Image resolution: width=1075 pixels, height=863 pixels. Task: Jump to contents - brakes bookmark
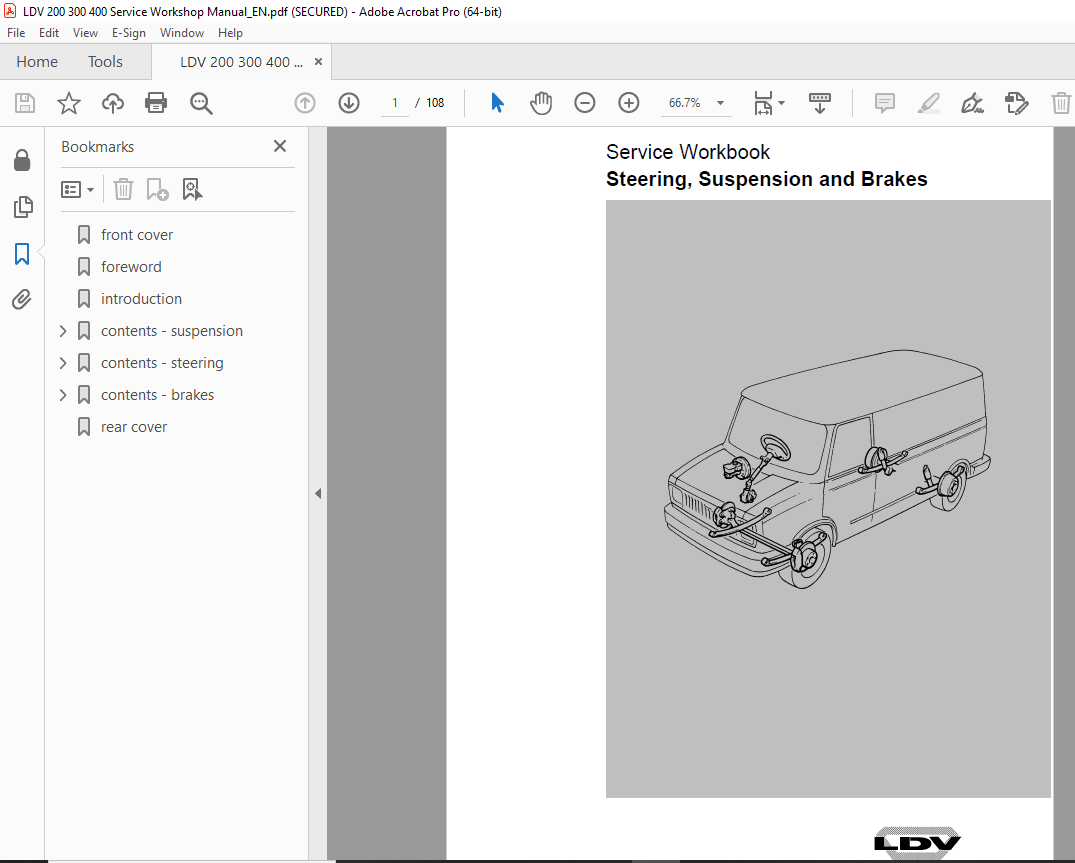[x=158, y=395]
